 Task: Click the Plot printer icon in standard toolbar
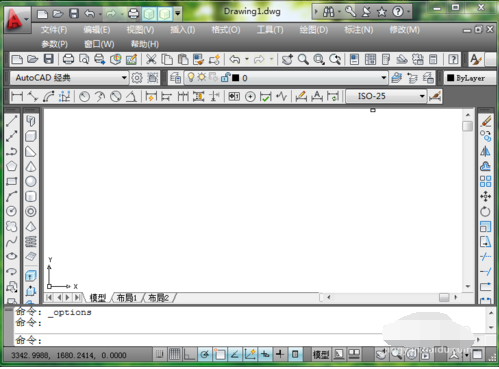[68, 60]
